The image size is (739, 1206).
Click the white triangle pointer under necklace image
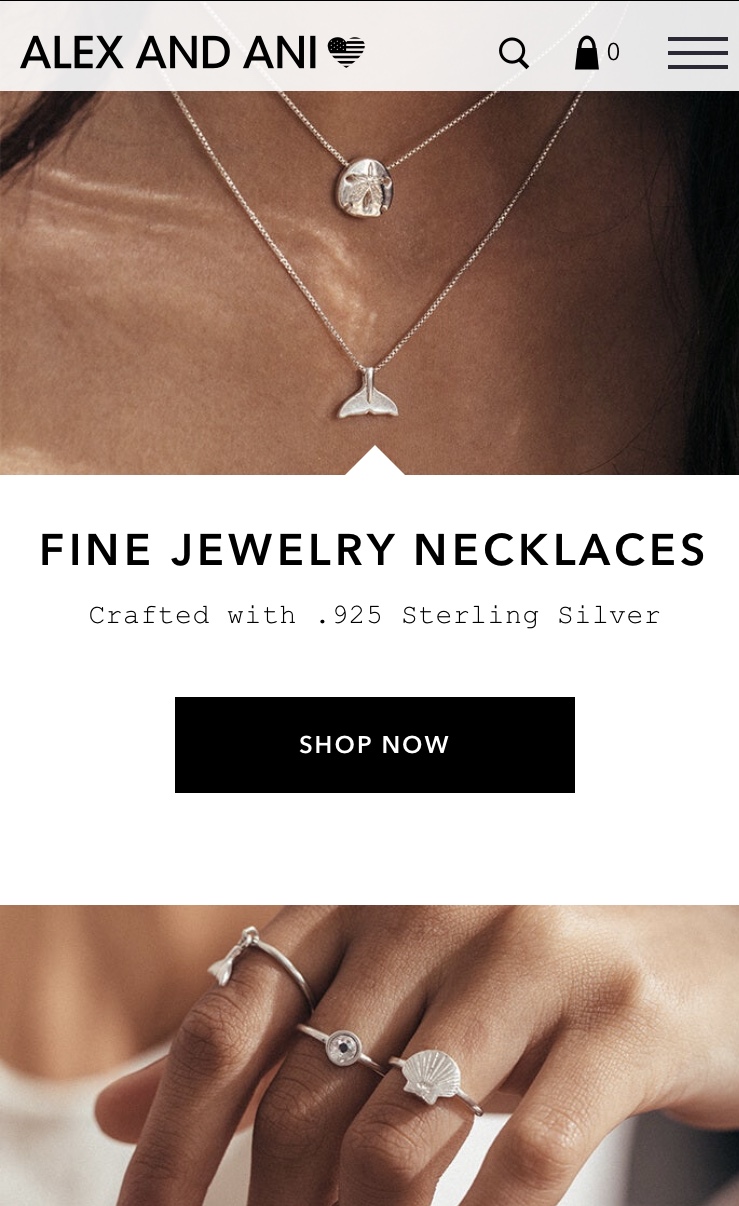point(375,461)
